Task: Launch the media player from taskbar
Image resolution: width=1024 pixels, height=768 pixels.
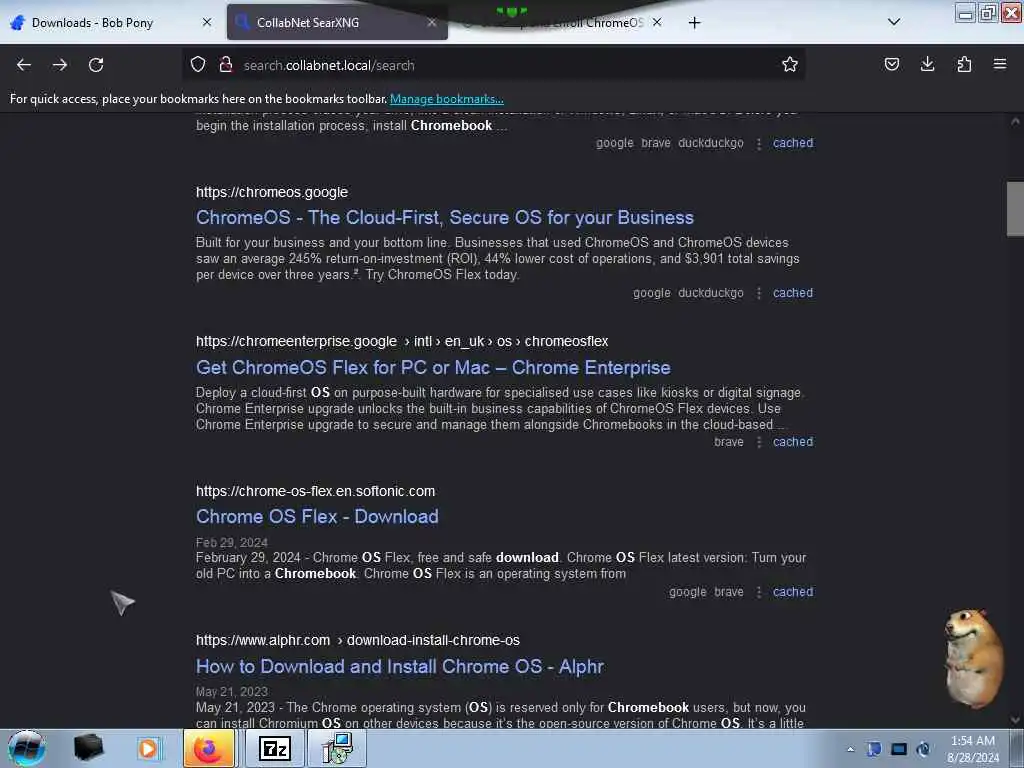Action: tap(148, 749)
